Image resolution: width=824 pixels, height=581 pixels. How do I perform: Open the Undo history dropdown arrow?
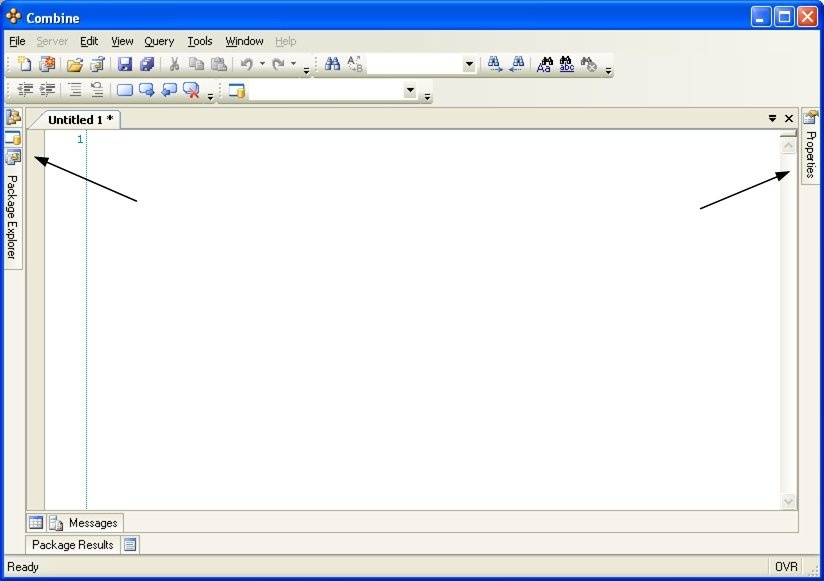tap(263, 65)
